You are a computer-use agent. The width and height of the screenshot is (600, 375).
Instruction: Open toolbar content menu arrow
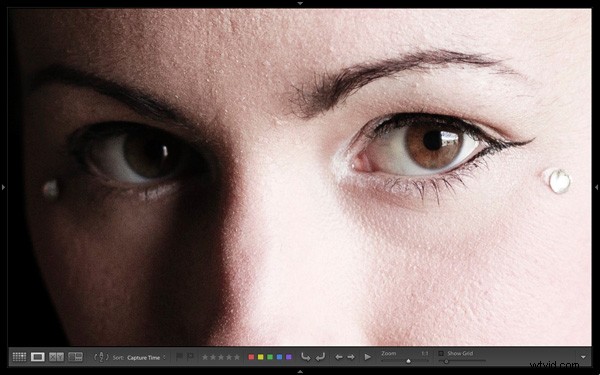(x=583, y=357)
